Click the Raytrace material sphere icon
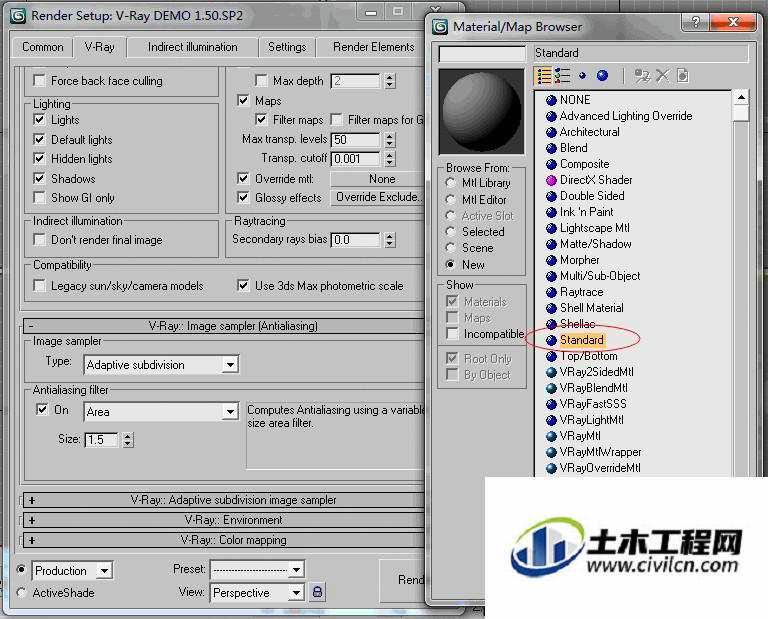 click(551, 292)
